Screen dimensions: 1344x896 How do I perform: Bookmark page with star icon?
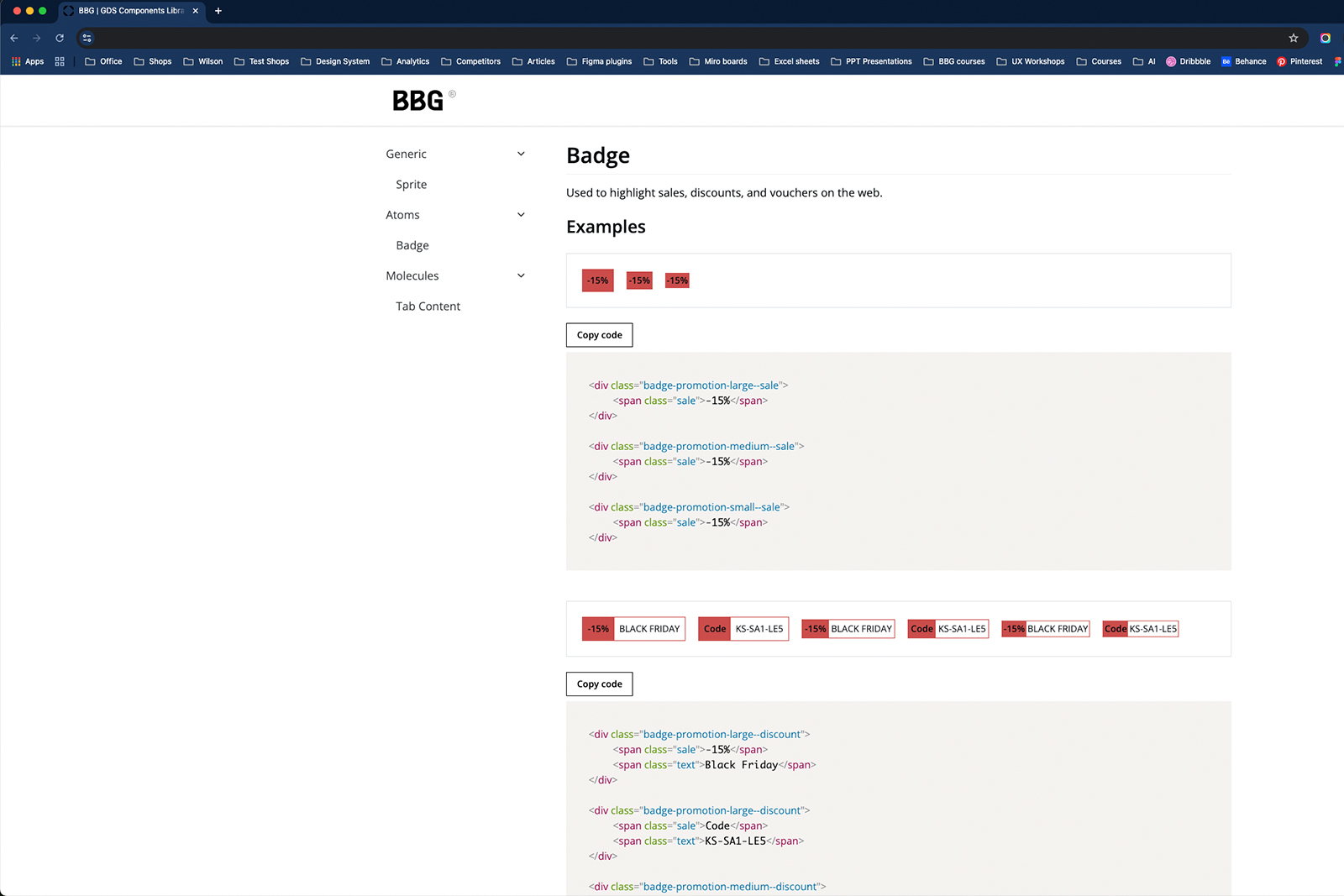[1294, 38]
